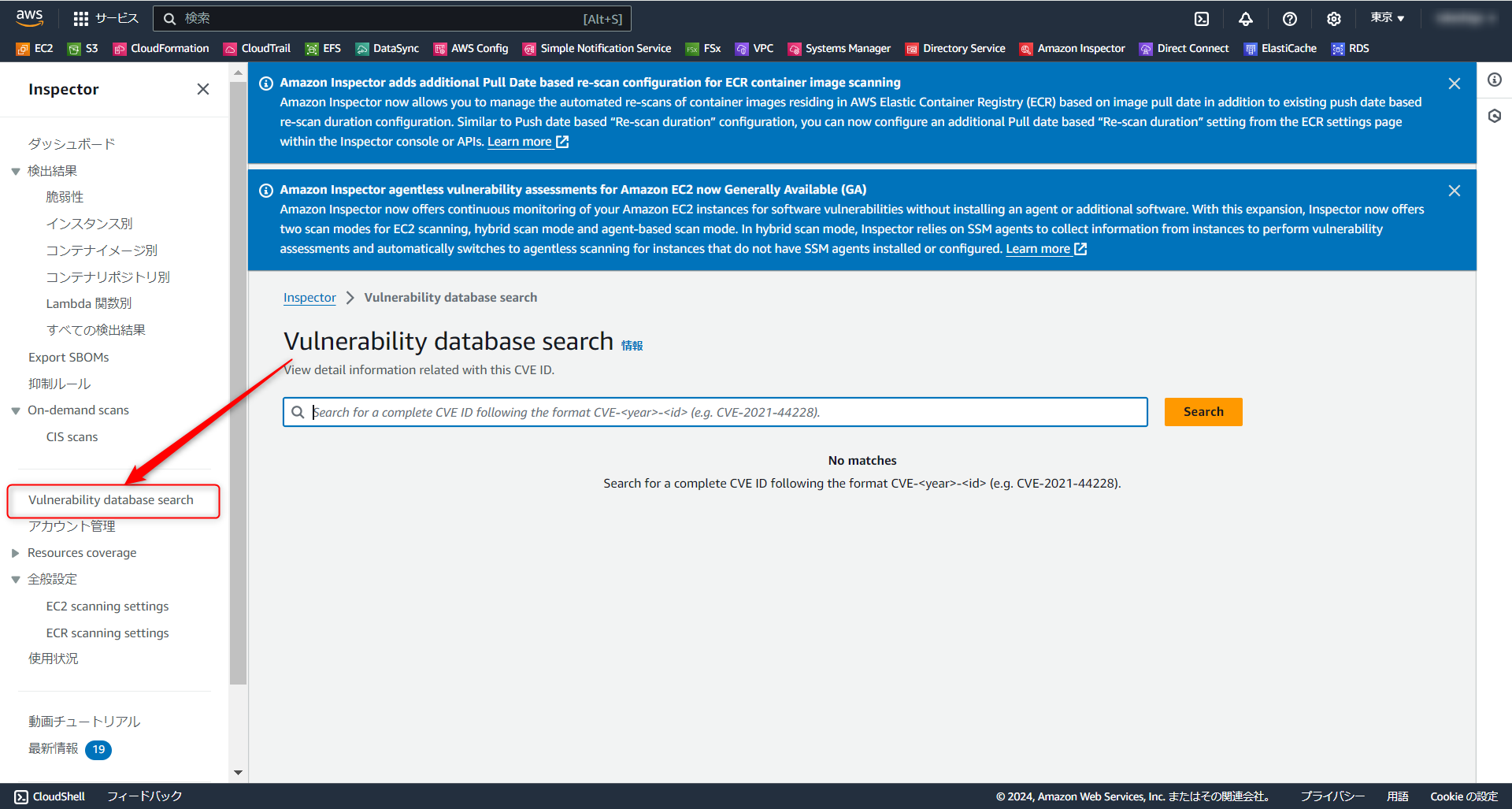Close the Inspector navigation sidebar
Screen dimensions: 1512x809
pyautogui.click(x=203, y=89)
